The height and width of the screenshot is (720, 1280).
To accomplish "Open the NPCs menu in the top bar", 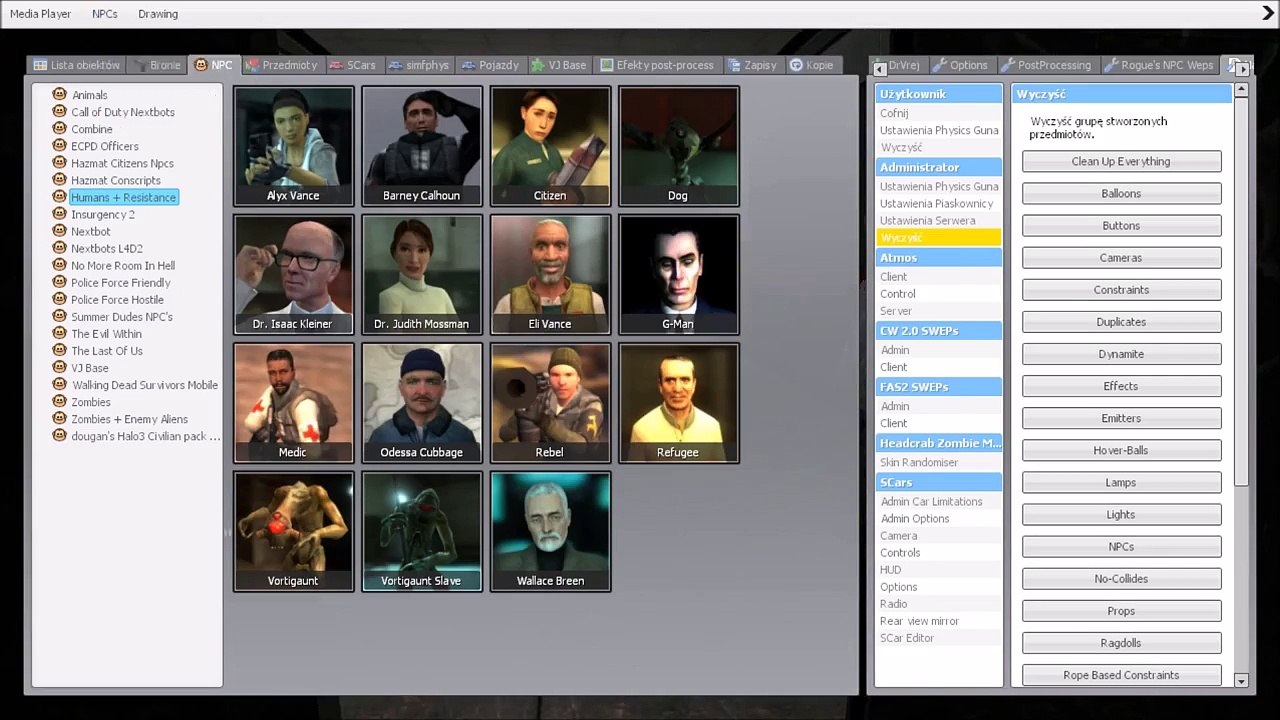I will point(104,14).
